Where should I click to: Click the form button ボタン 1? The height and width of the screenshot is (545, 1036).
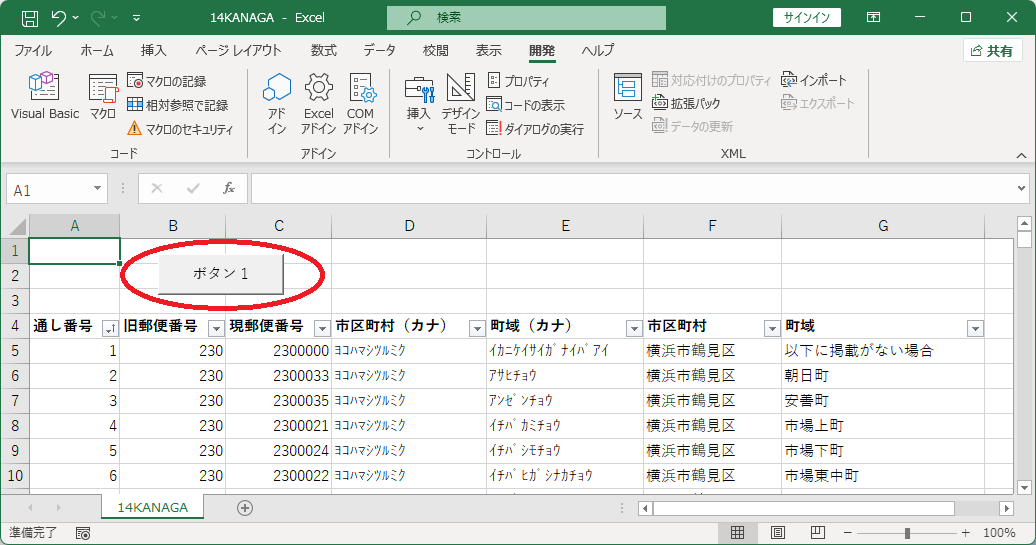point(221,273)
